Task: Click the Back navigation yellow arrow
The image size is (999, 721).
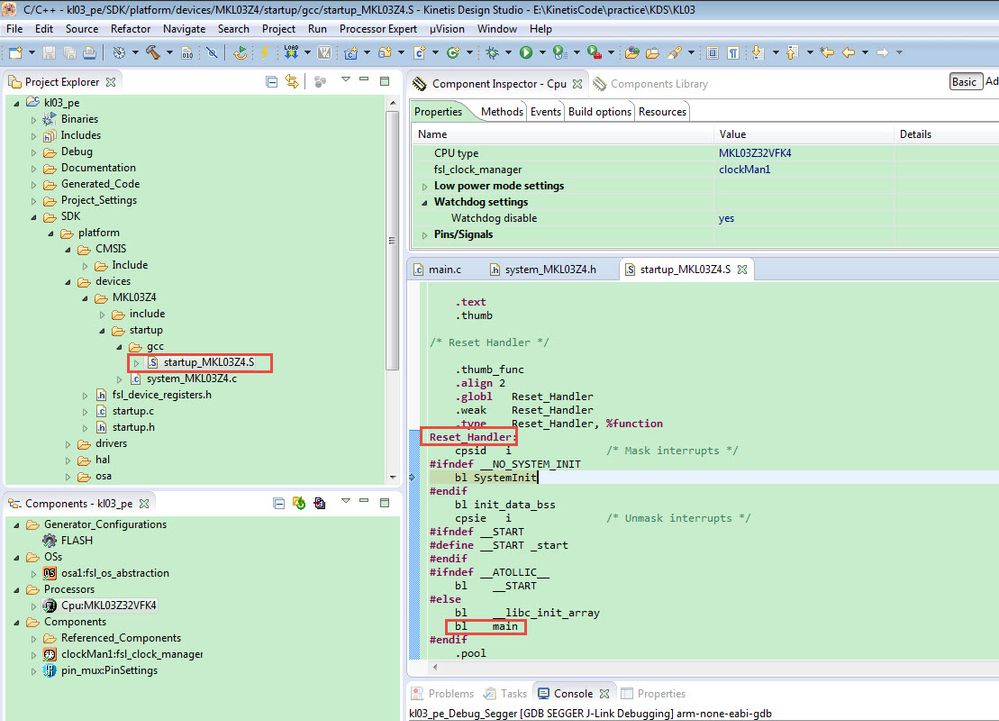Action: click(849, 53)
